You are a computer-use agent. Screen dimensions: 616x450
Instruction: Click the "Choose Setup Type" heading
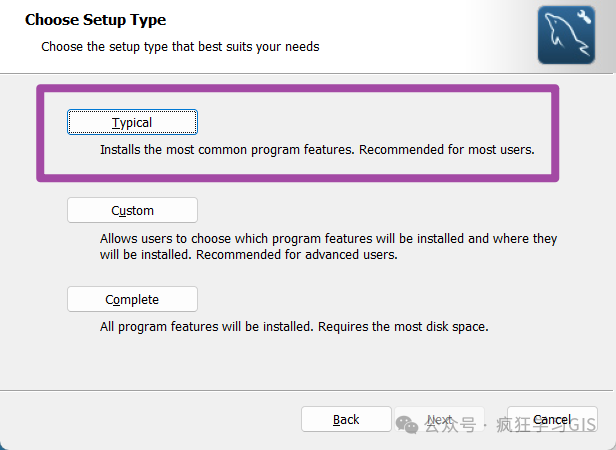click(96, 19)
